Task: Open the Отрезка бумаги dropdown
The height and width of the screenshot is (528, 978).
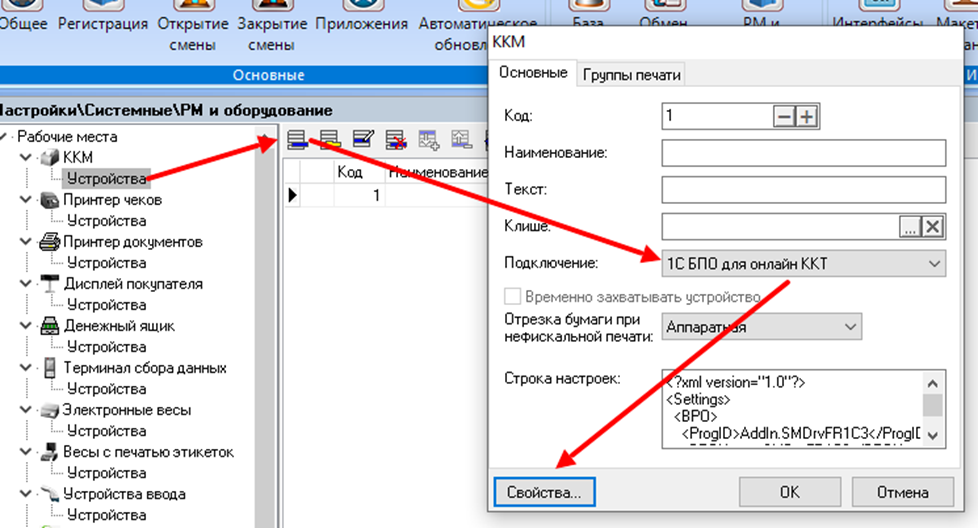Action: [850, 327]
